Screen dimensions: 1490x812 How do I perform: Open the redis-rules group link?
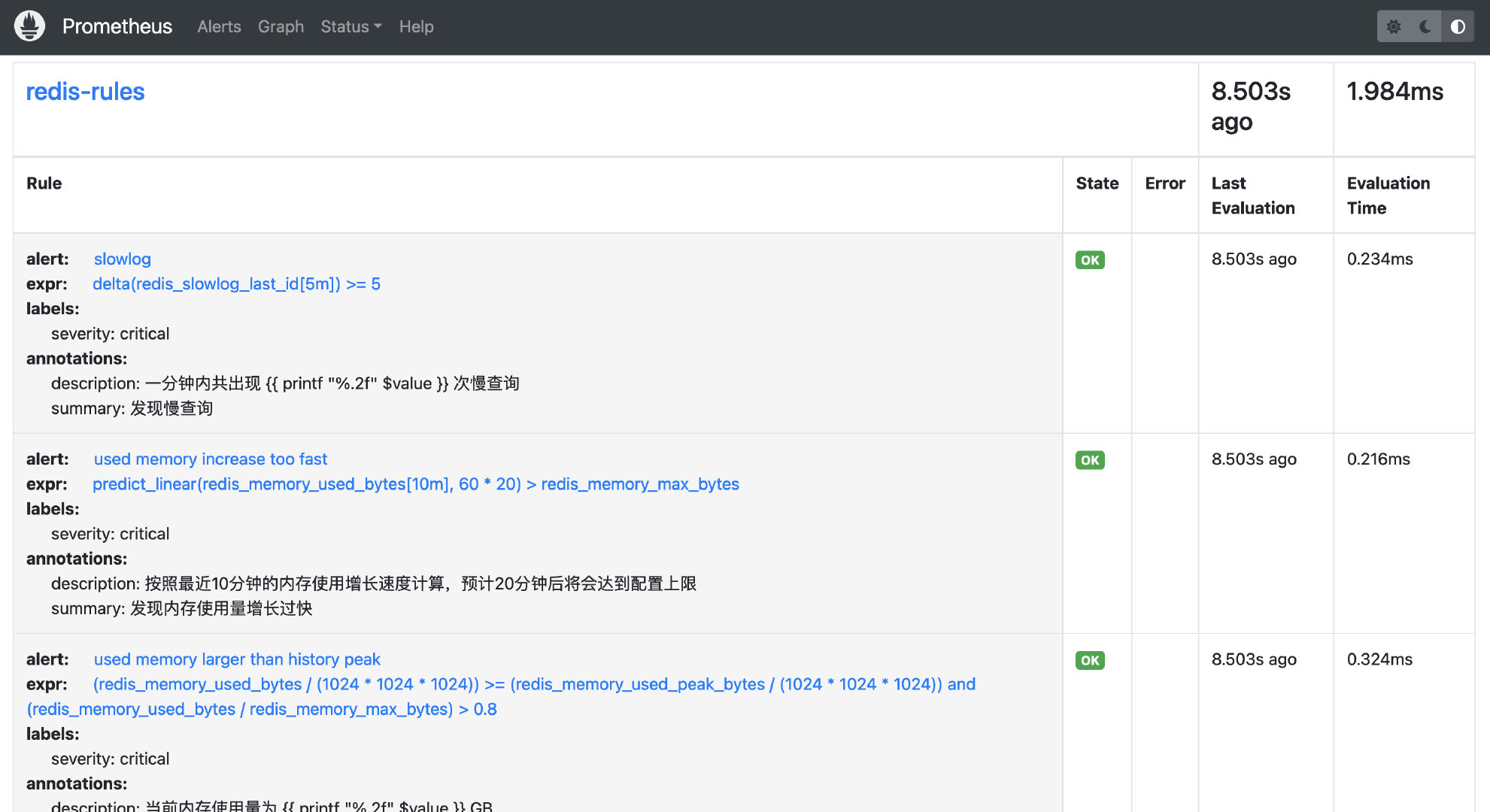85,91
